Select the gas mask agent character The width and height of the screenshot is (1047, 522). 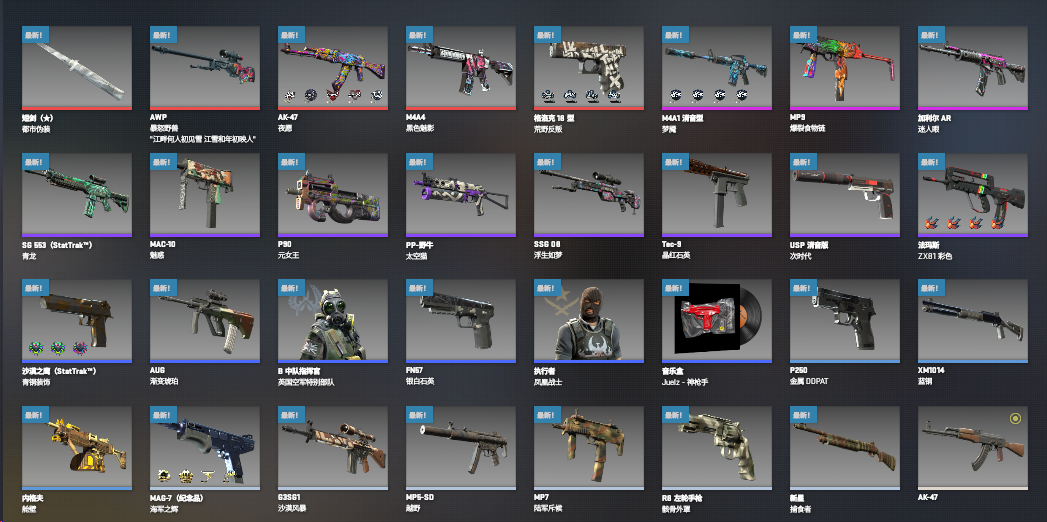click(333, 321)
